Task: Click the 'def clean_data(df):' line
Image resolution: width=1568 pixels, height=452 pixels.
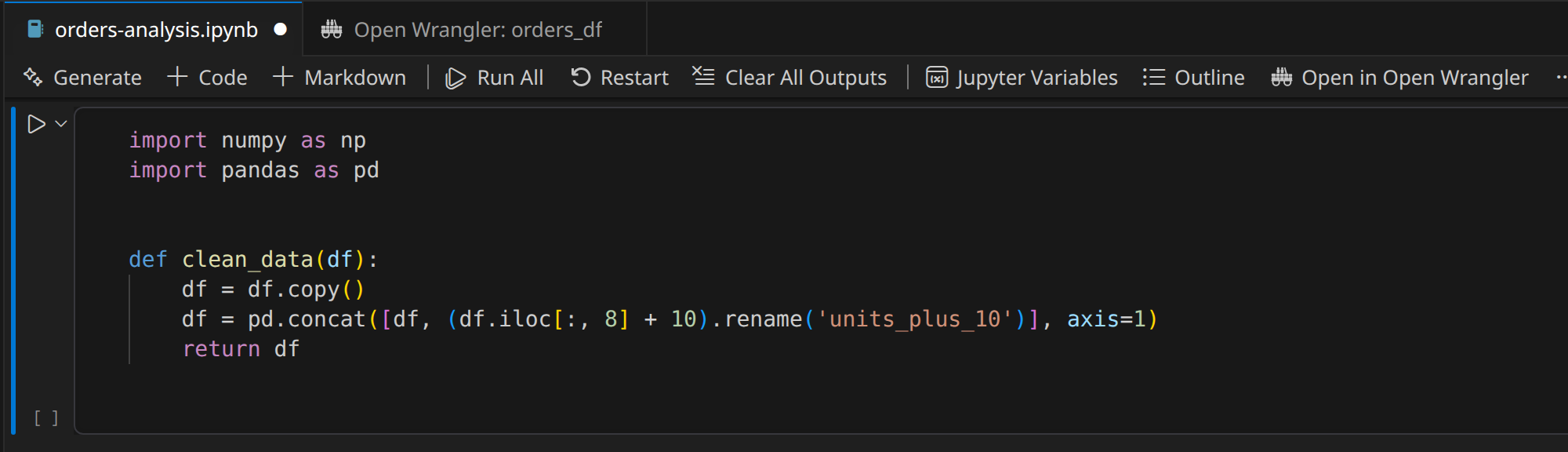Action: tap(253, 260)
